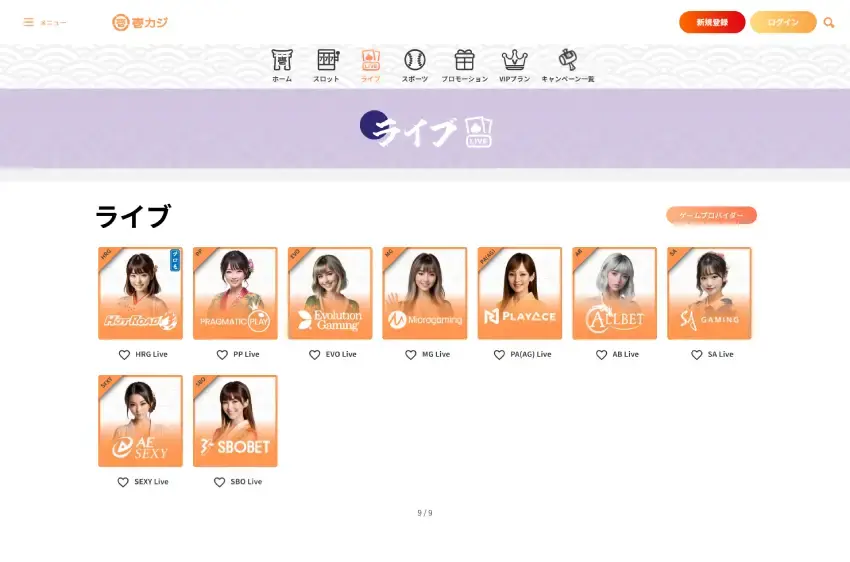This screenshot has height=562, width=850.
Task: Click the search magnifier icon
Action: pos(829,22)
